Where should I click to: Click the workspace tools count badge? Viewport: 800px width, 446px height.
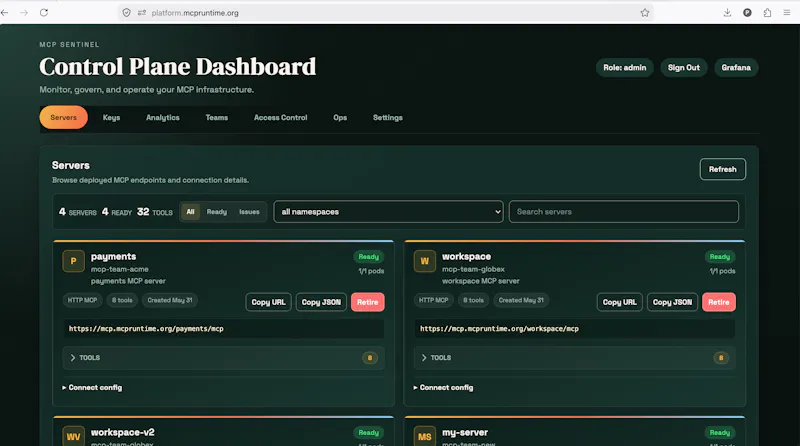pos(721,358)
